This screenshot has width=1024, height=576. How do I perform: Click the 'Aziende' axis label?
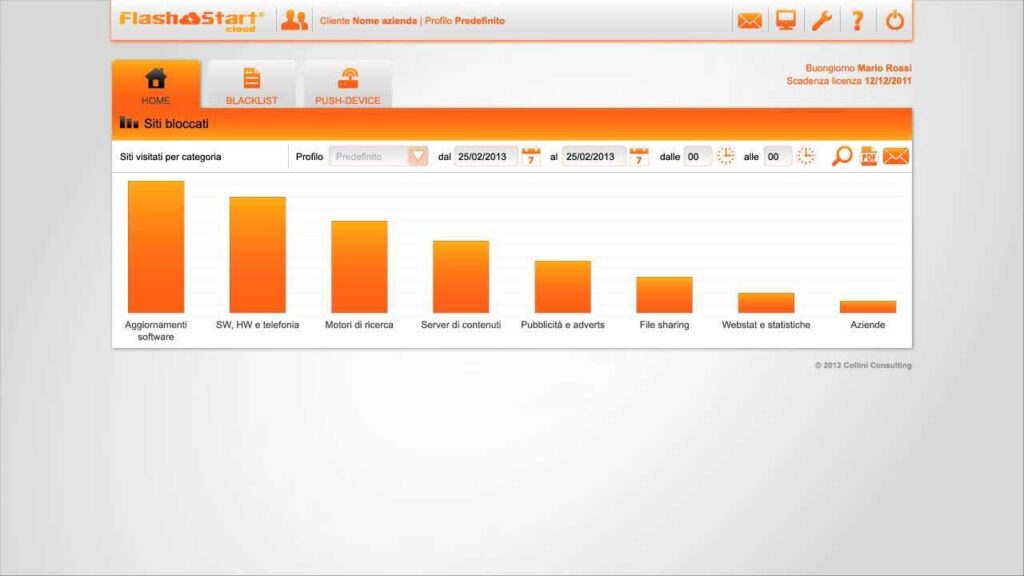pyautogui.click(x=867, y=325)
